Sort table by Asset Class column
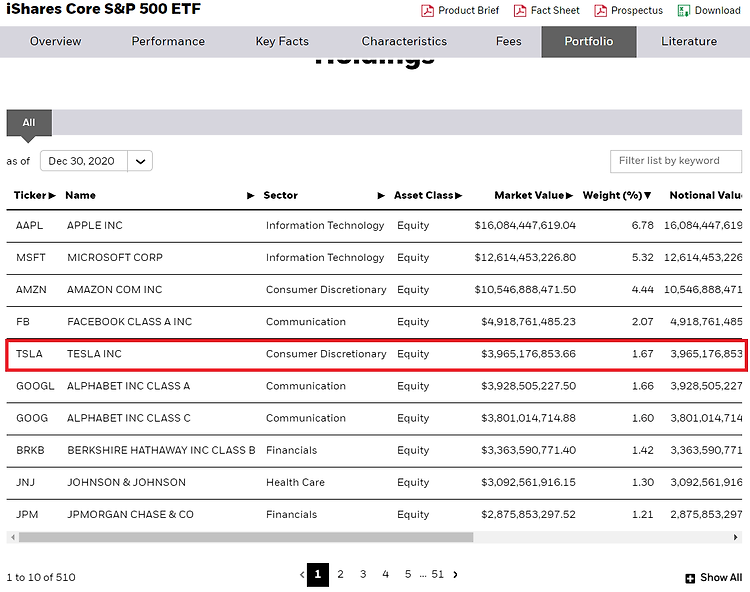Viewport: 750px width, 592px height. tap(428, 195)
